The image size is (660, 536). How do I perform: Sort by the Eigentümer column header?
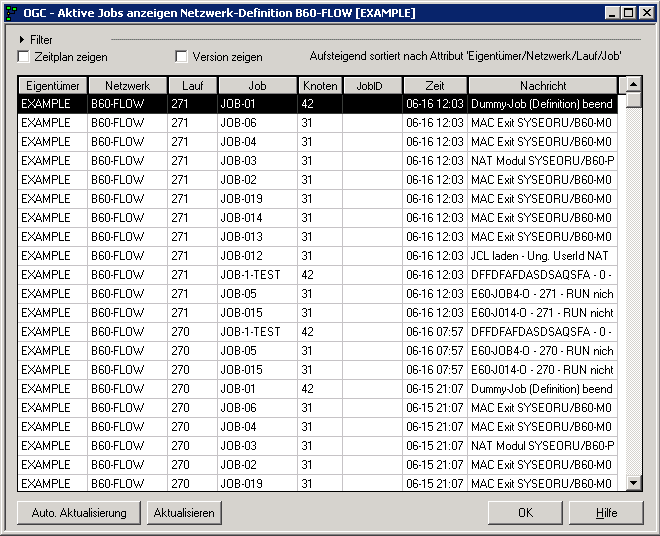point(53,86)
